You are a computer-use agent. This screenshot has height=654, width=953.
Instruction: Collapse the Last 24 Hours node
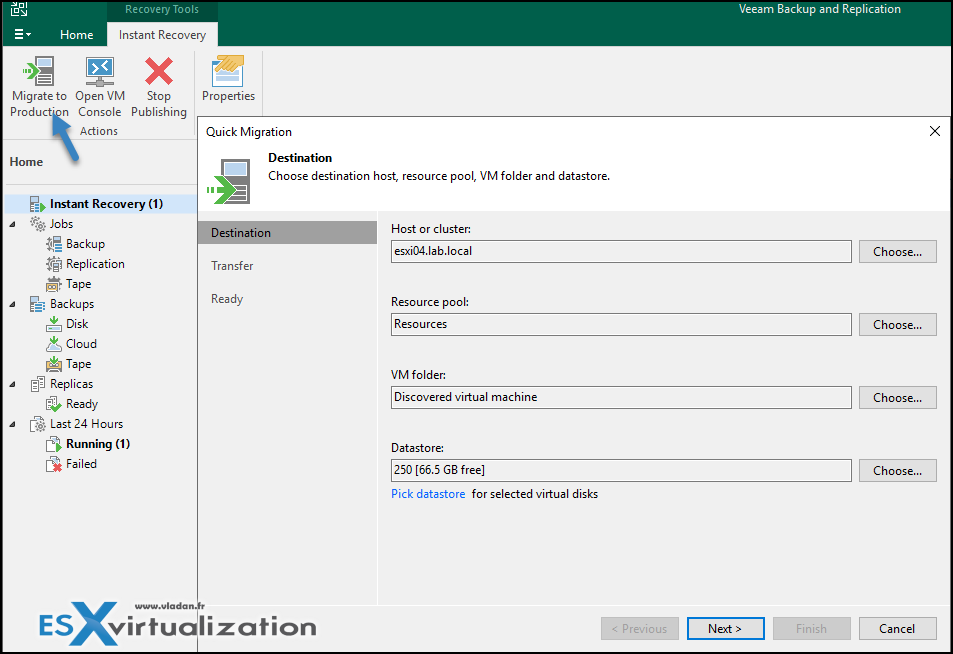[x=13, y=424]
